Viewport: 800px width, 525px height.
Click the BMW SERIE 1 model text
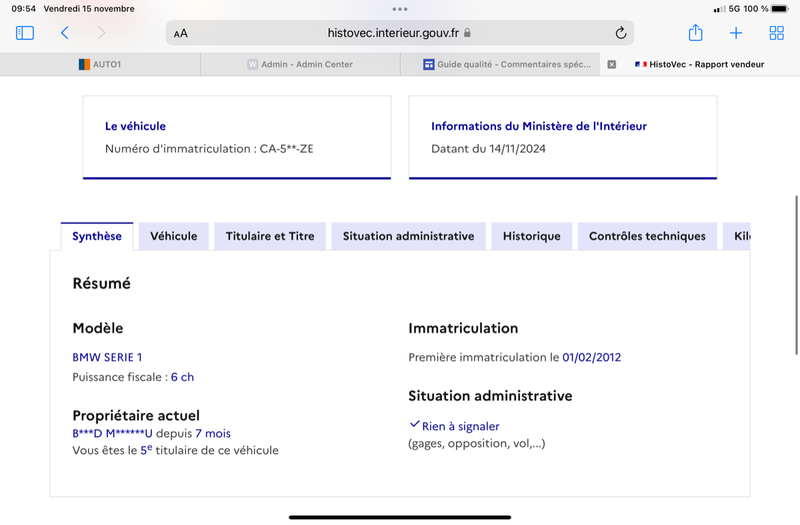[x=107, y=357]
